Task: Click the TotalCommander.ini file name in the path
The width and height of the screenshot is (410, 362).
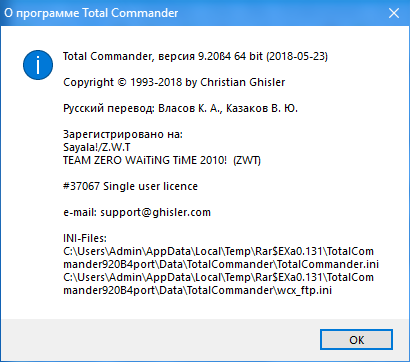Action: click(x=328, y=264)
